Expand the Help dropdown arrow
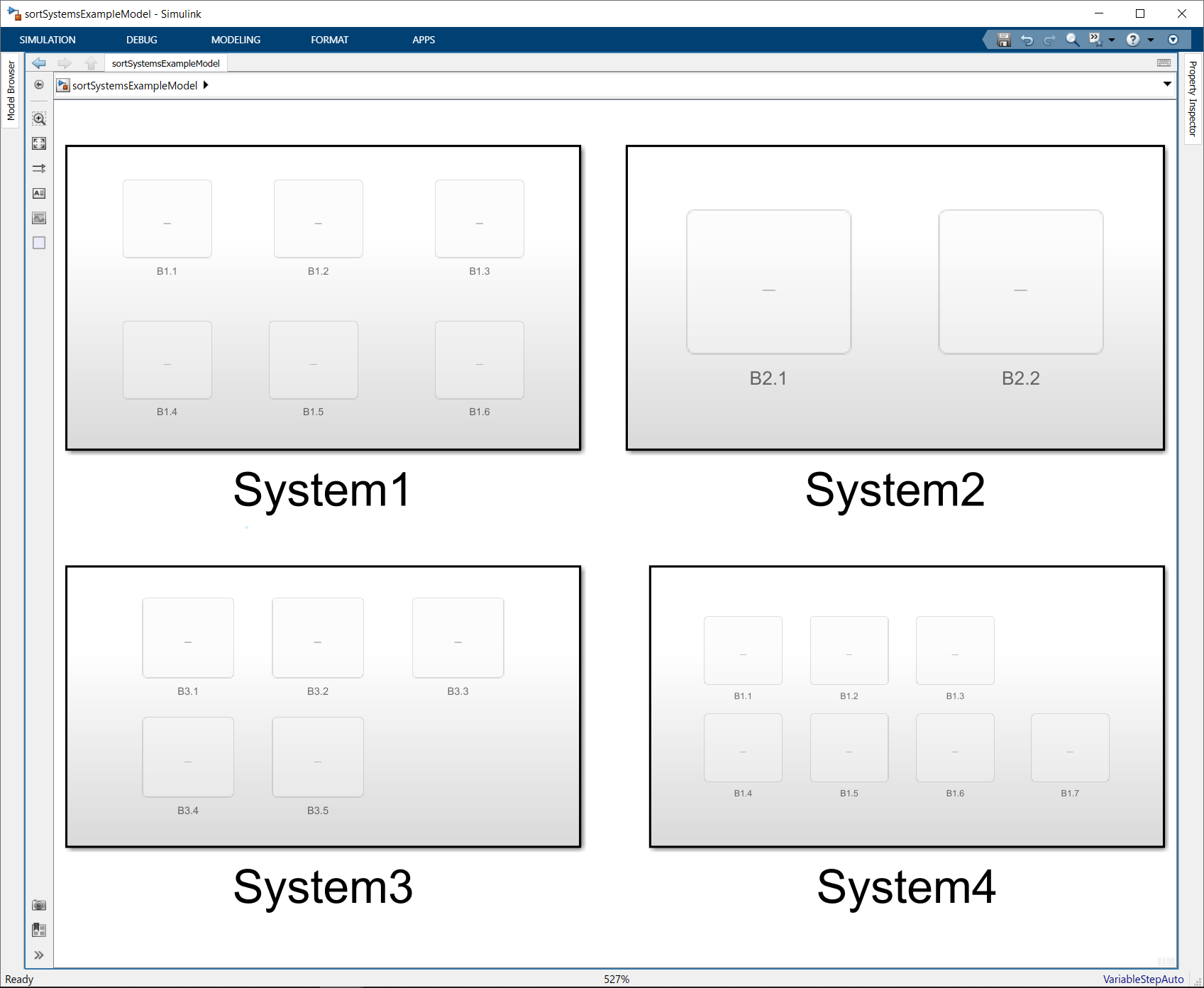Viewport: 1204px width, 988px height. point(1151,40)
